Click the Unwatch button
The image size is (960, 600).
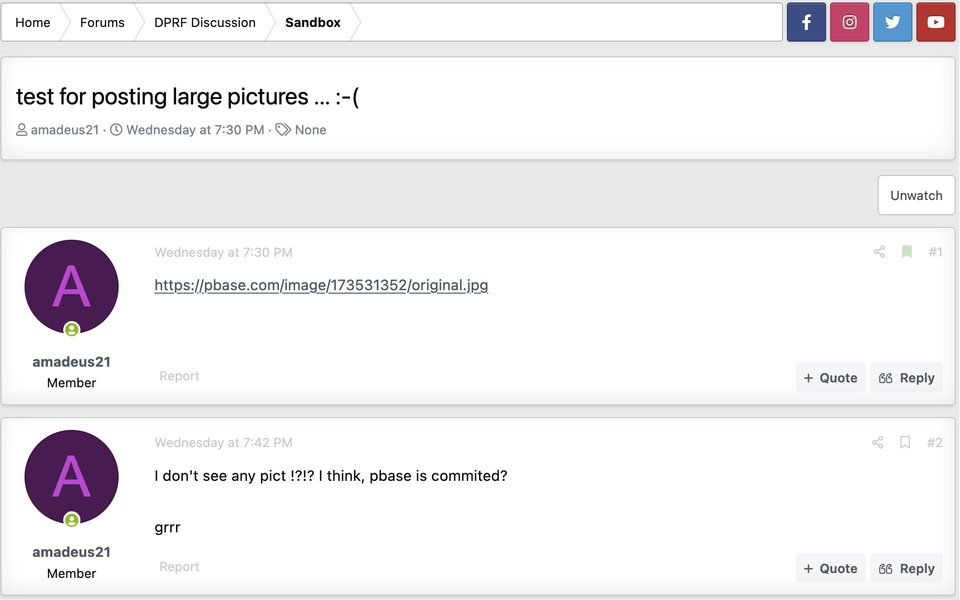click(x=916, y=195)
